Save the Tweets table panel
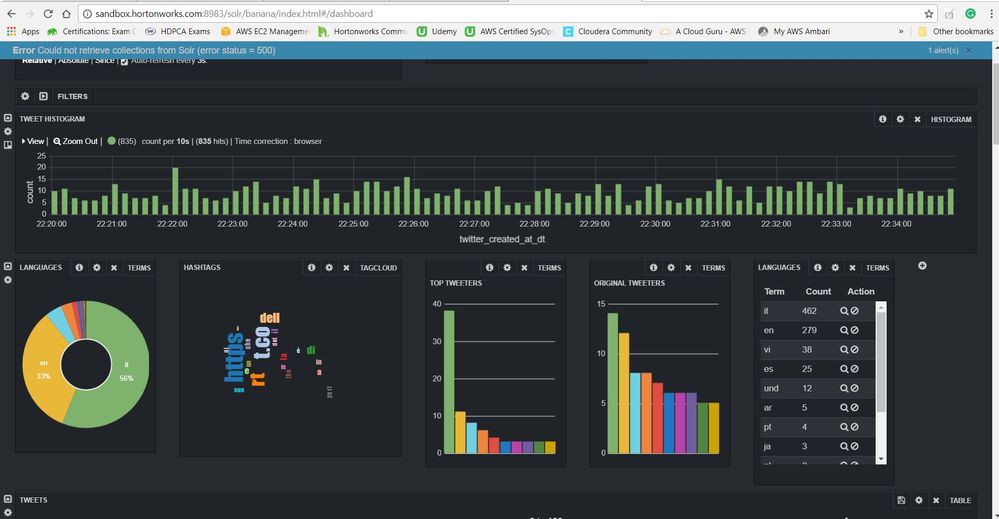 tap(901, 501)
